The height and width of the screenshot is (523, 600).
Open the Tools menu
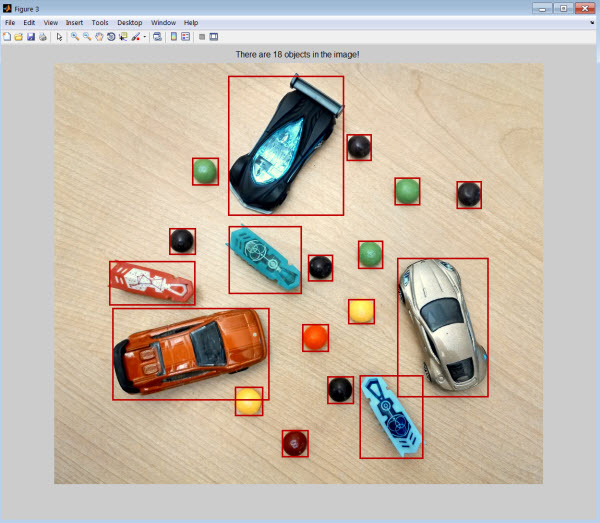pos(100,23)
